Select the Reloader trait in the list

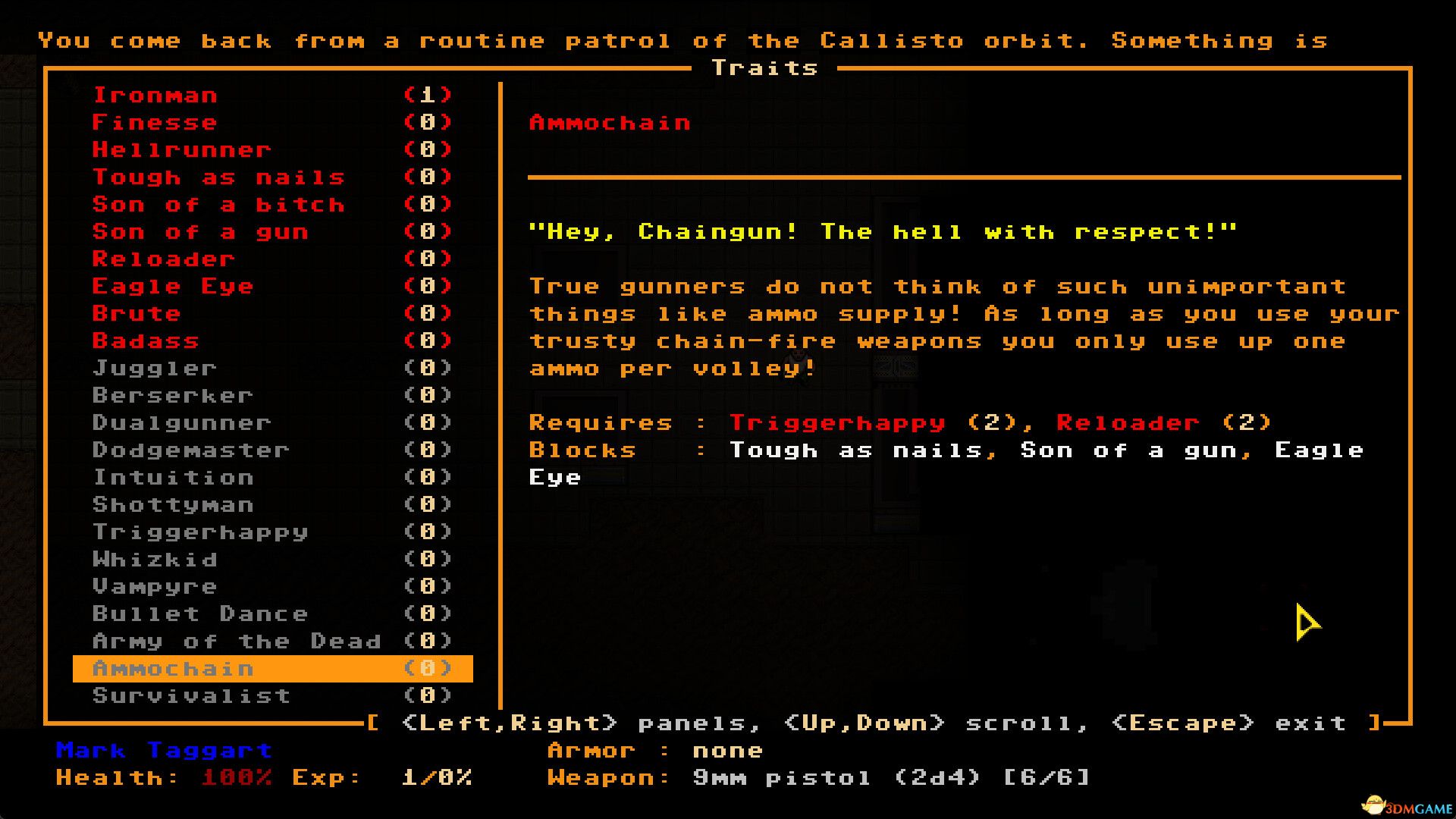(x=164, y=259)
